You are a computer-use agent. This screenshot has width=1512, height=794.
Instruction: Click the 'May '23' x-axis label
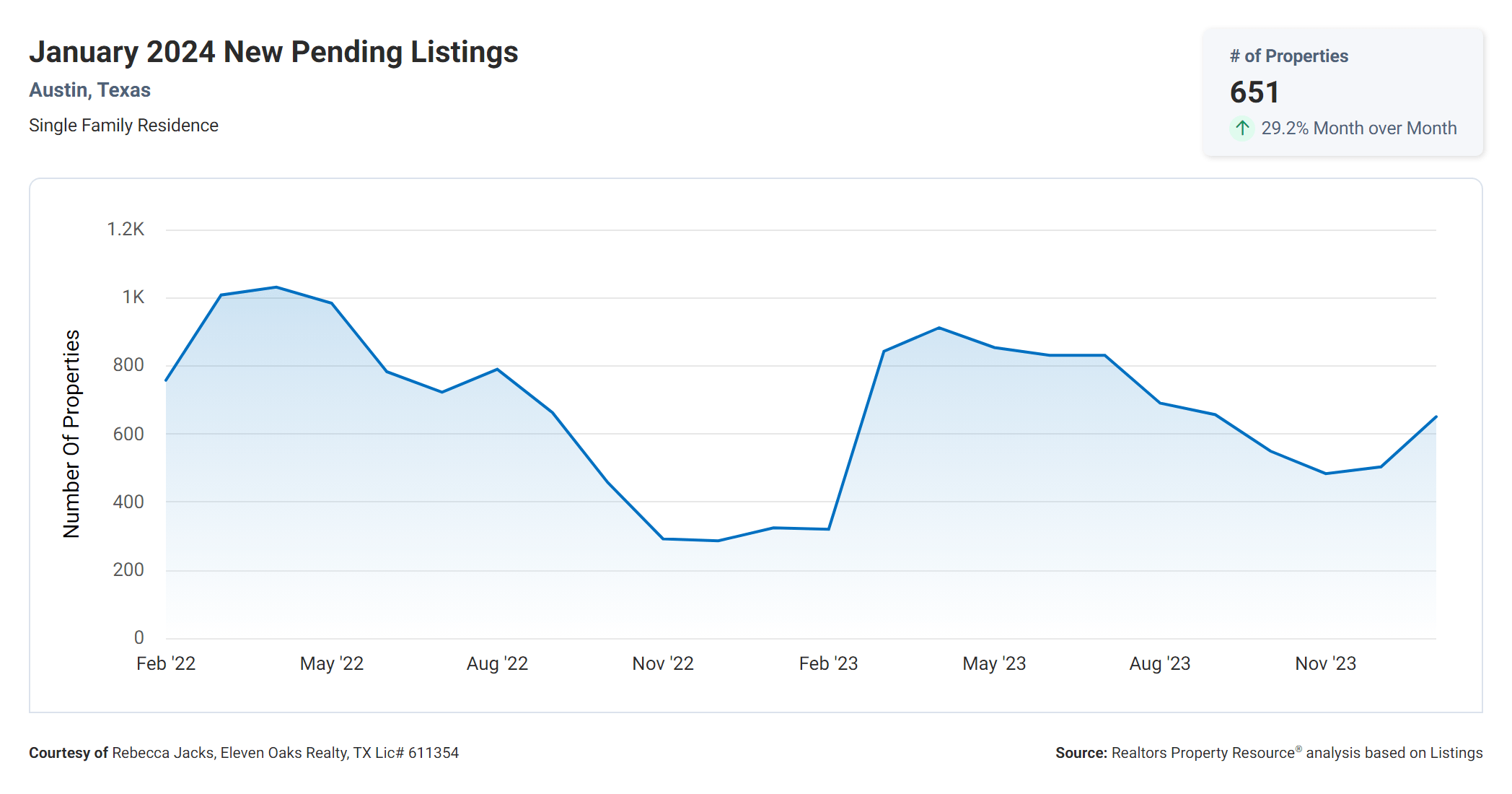tap(994, 663)
